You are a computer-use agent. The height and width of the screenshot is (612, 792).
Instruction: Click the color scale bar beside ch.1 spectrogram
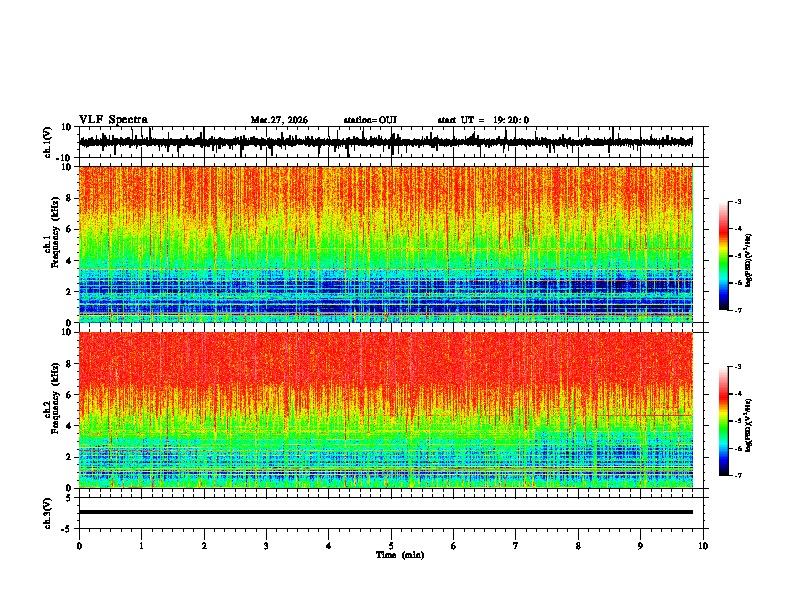tap(723, 256)
